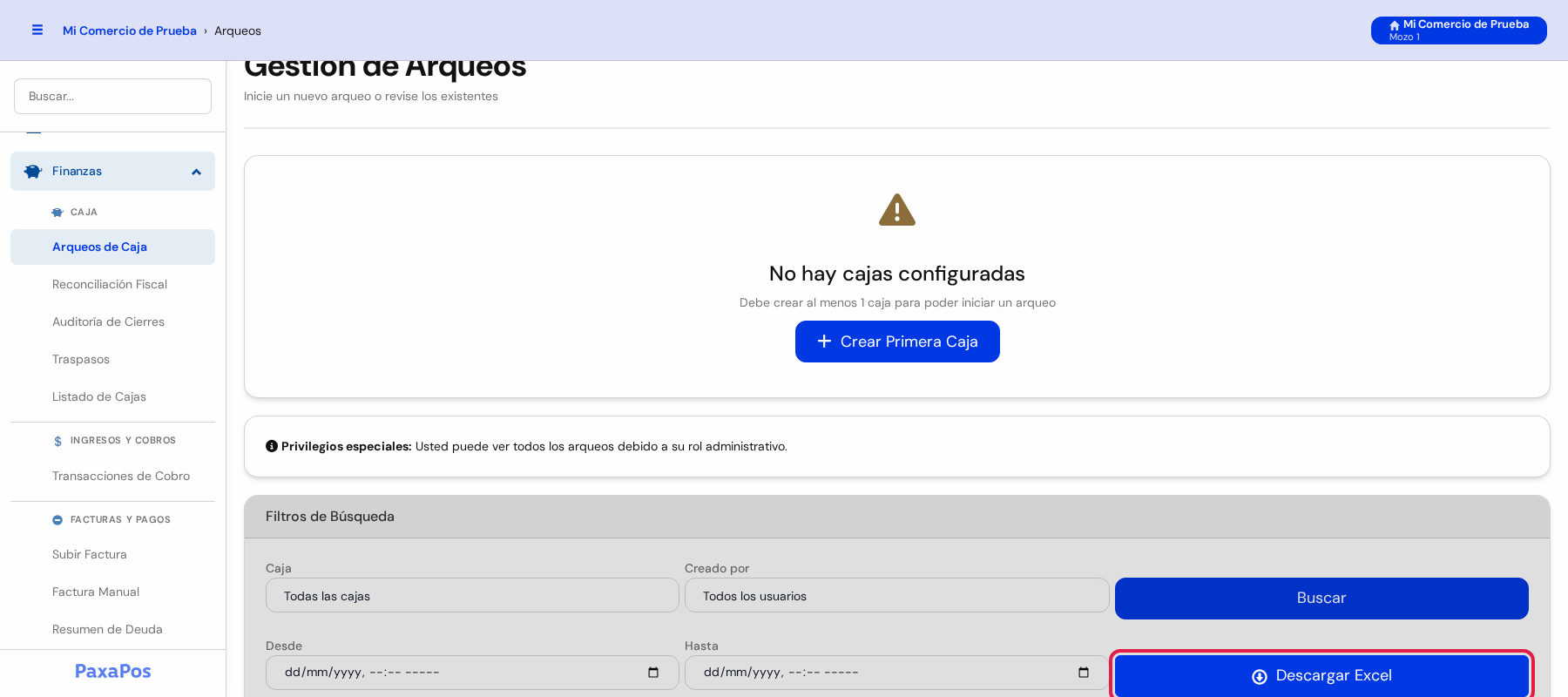Focus the Desde date input
The image size is (1568, 697).
(x=472, y=673)
